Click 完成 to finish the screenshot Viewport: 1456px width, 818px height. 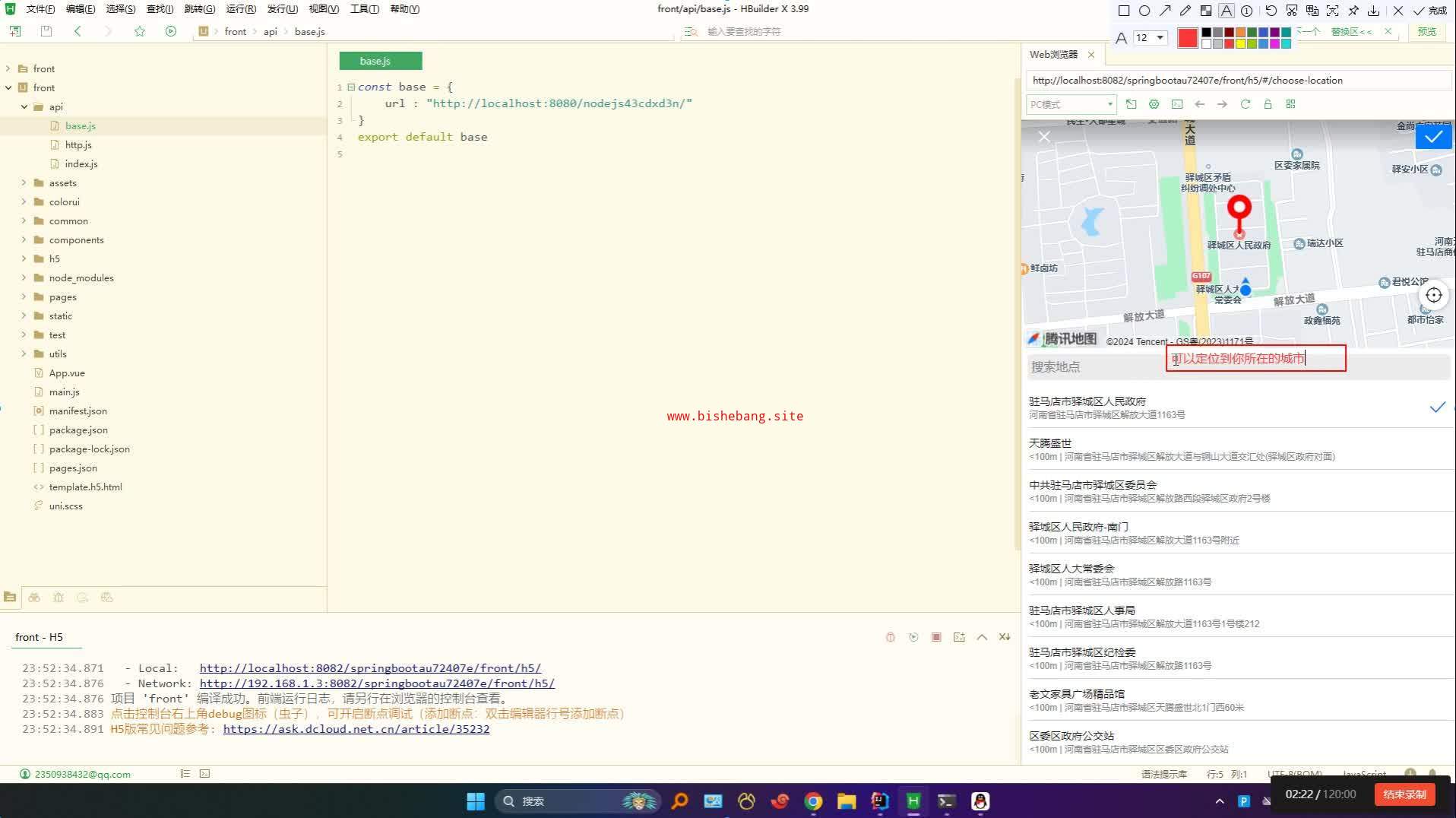(1429, 11)
